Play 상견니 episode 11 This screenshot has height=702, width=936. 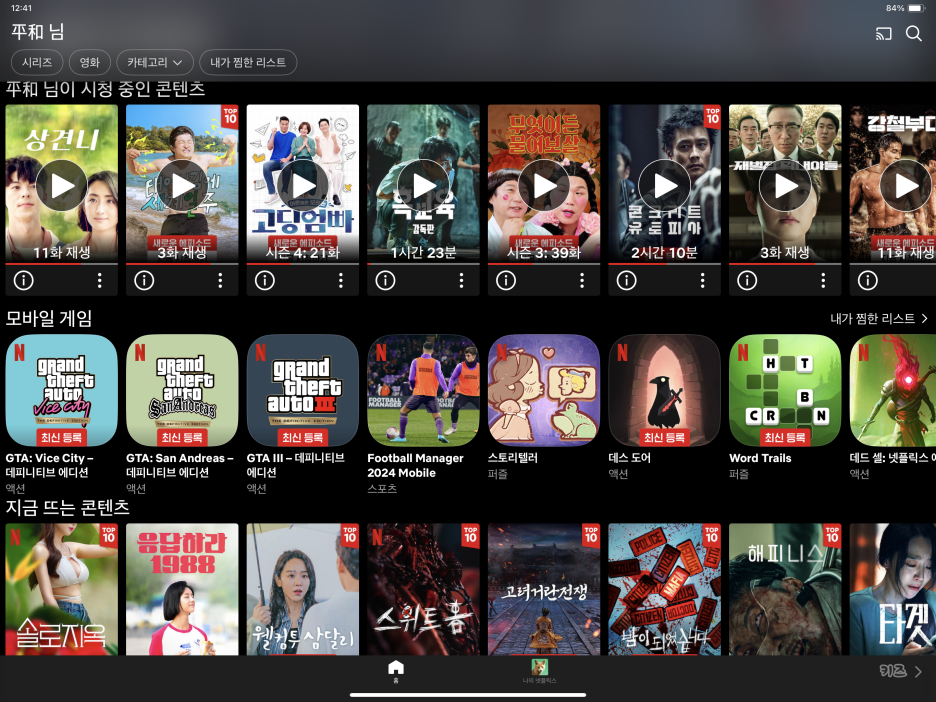click(61, 186)
